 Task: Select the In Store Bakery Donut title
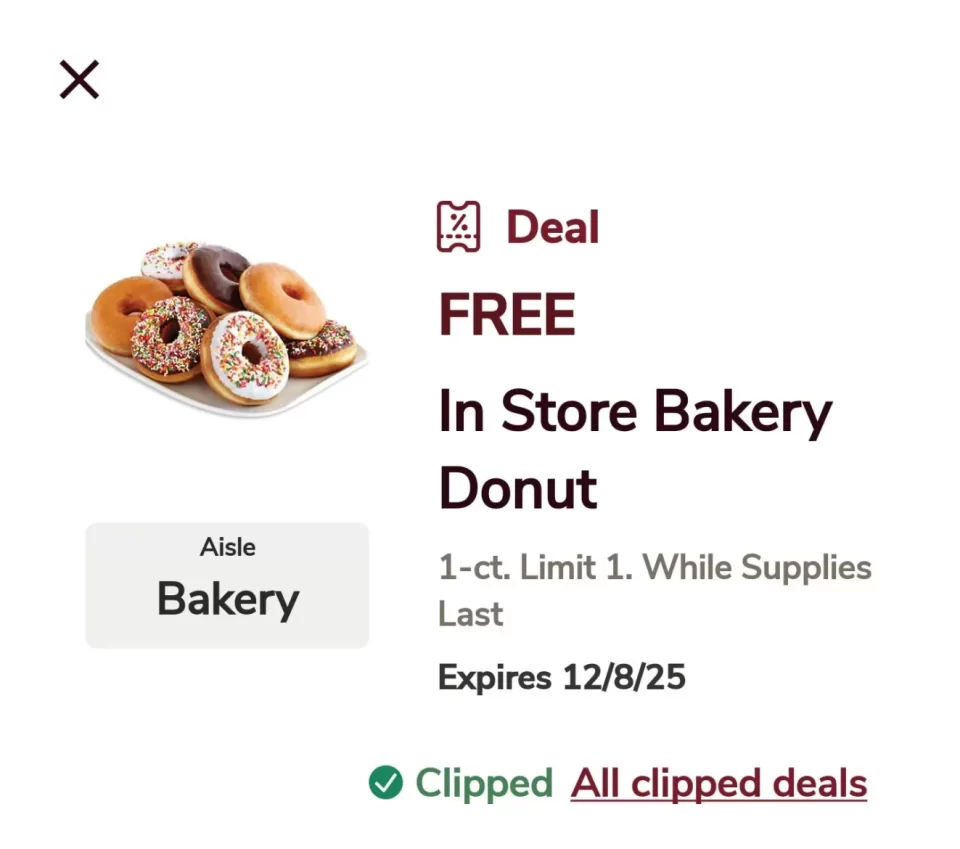(x=635, y=450)
